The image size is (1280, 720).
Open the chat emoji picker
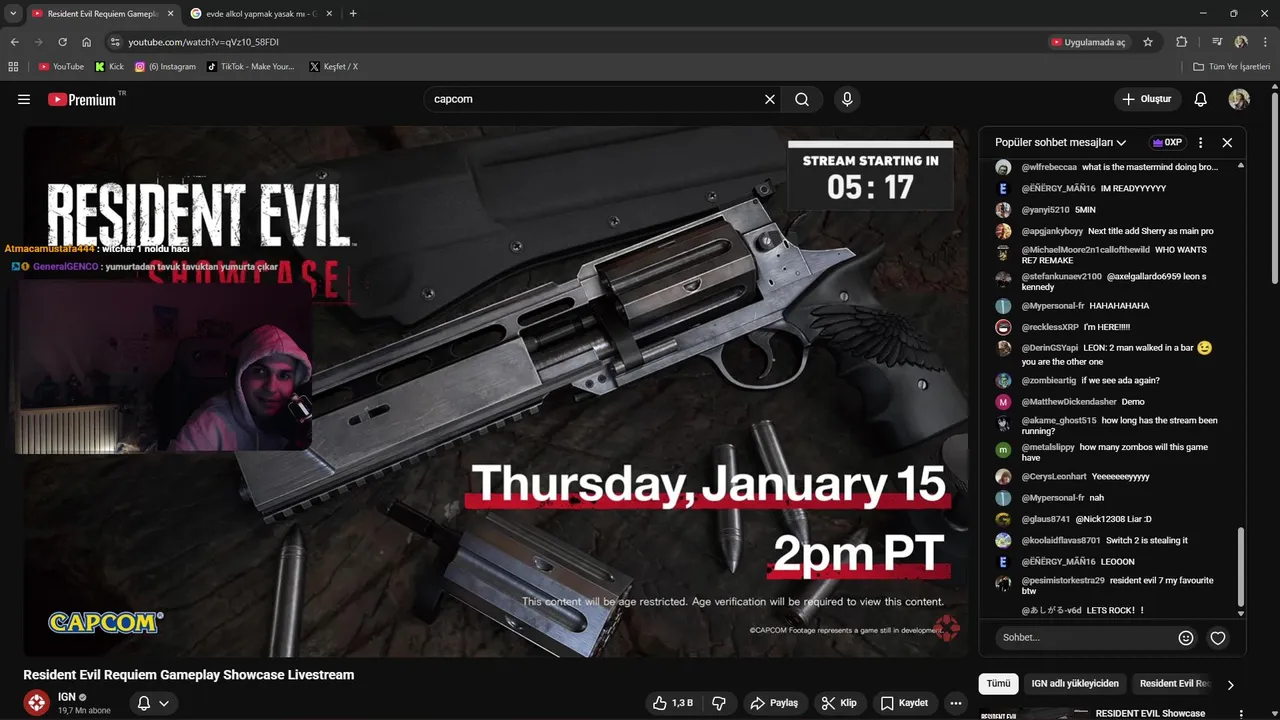1186,637
